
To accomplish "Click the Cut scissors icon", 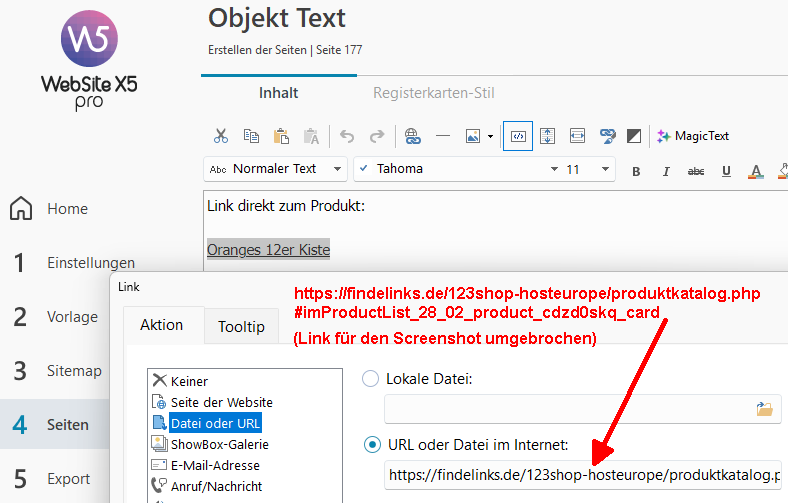I will (221, 136).
